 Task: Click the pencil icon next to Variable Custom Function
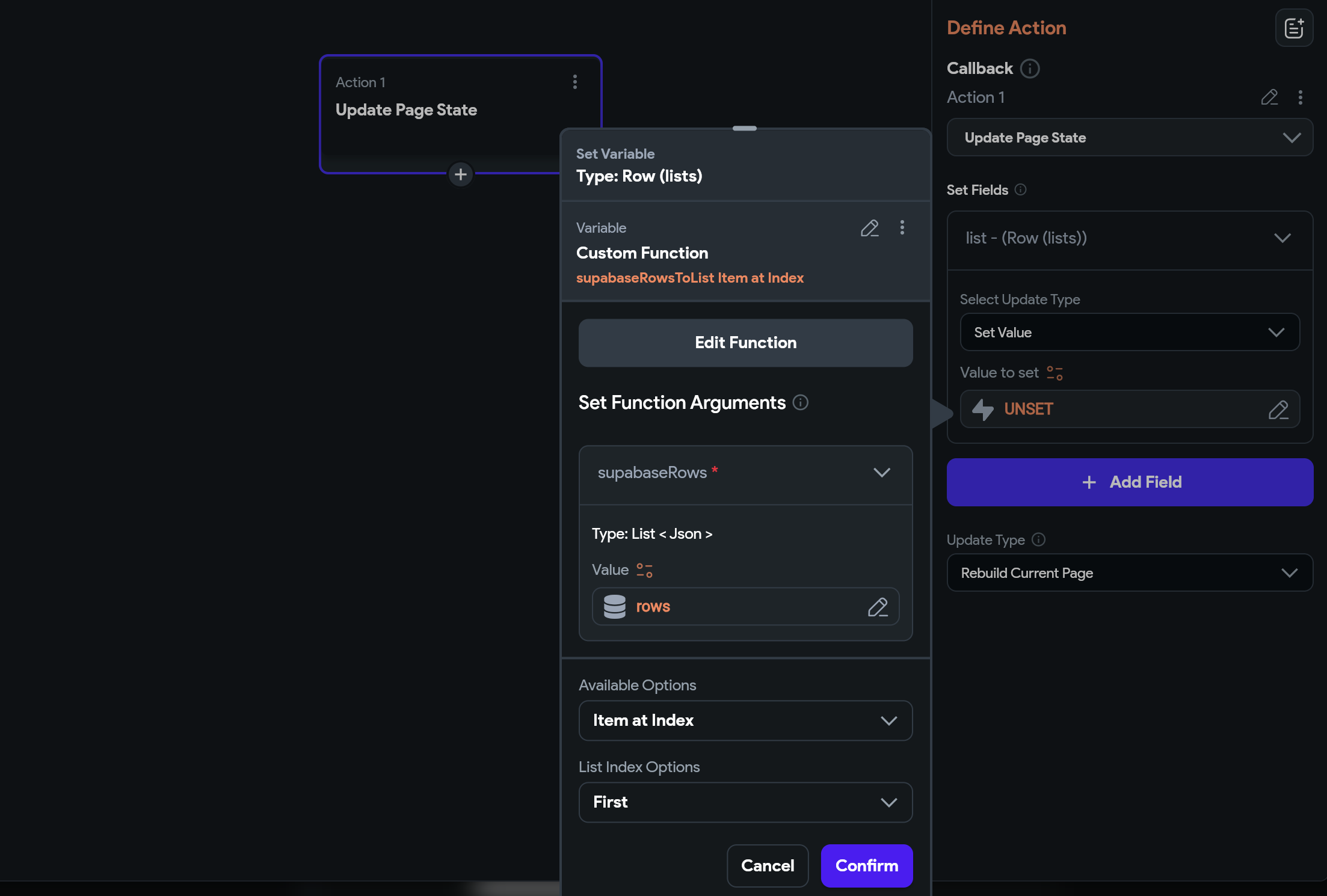(x=869, y=228)
